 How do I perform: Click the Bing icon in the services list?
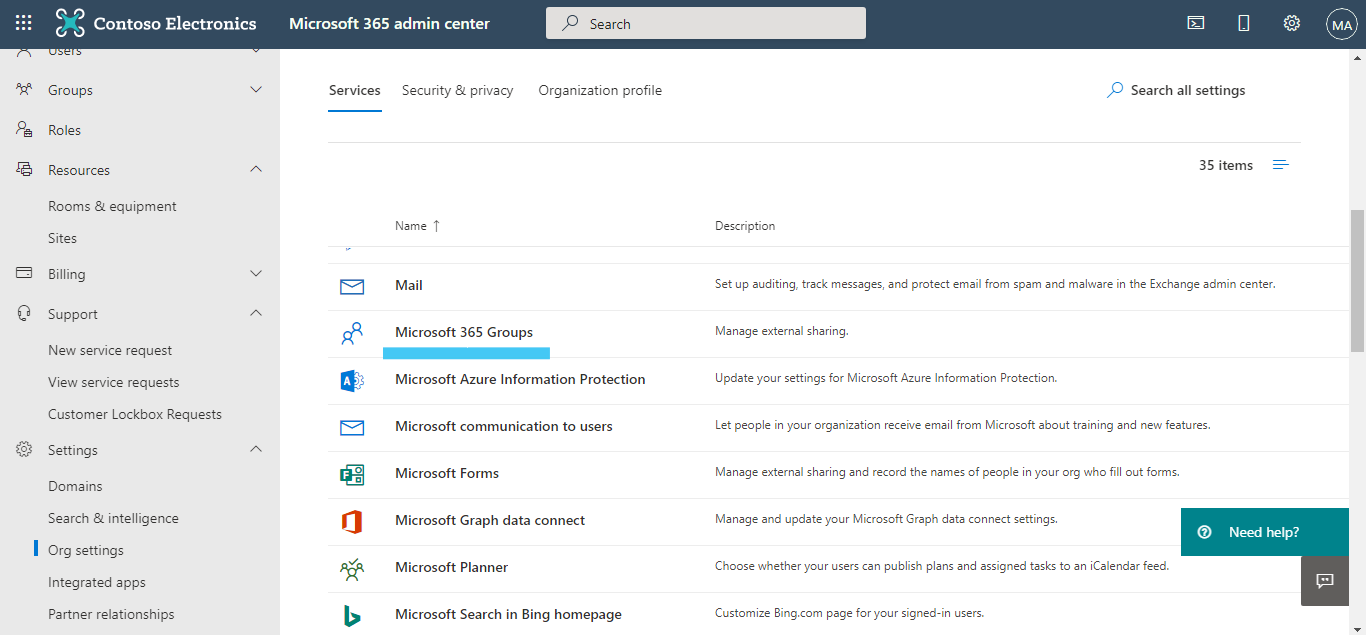coord(352,616)
